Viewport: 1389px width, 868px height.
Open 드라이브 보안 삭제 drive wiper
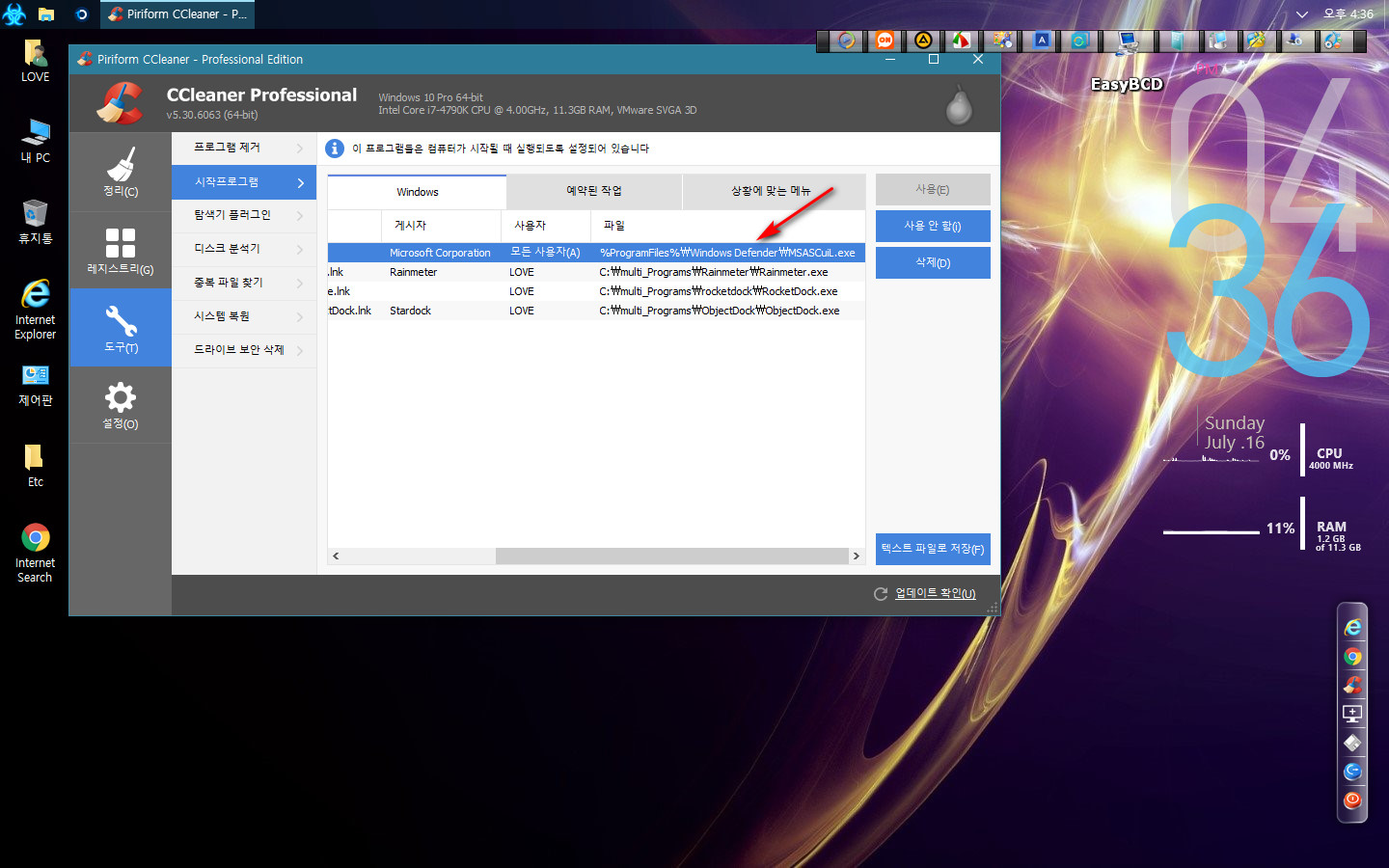point(244,350)
